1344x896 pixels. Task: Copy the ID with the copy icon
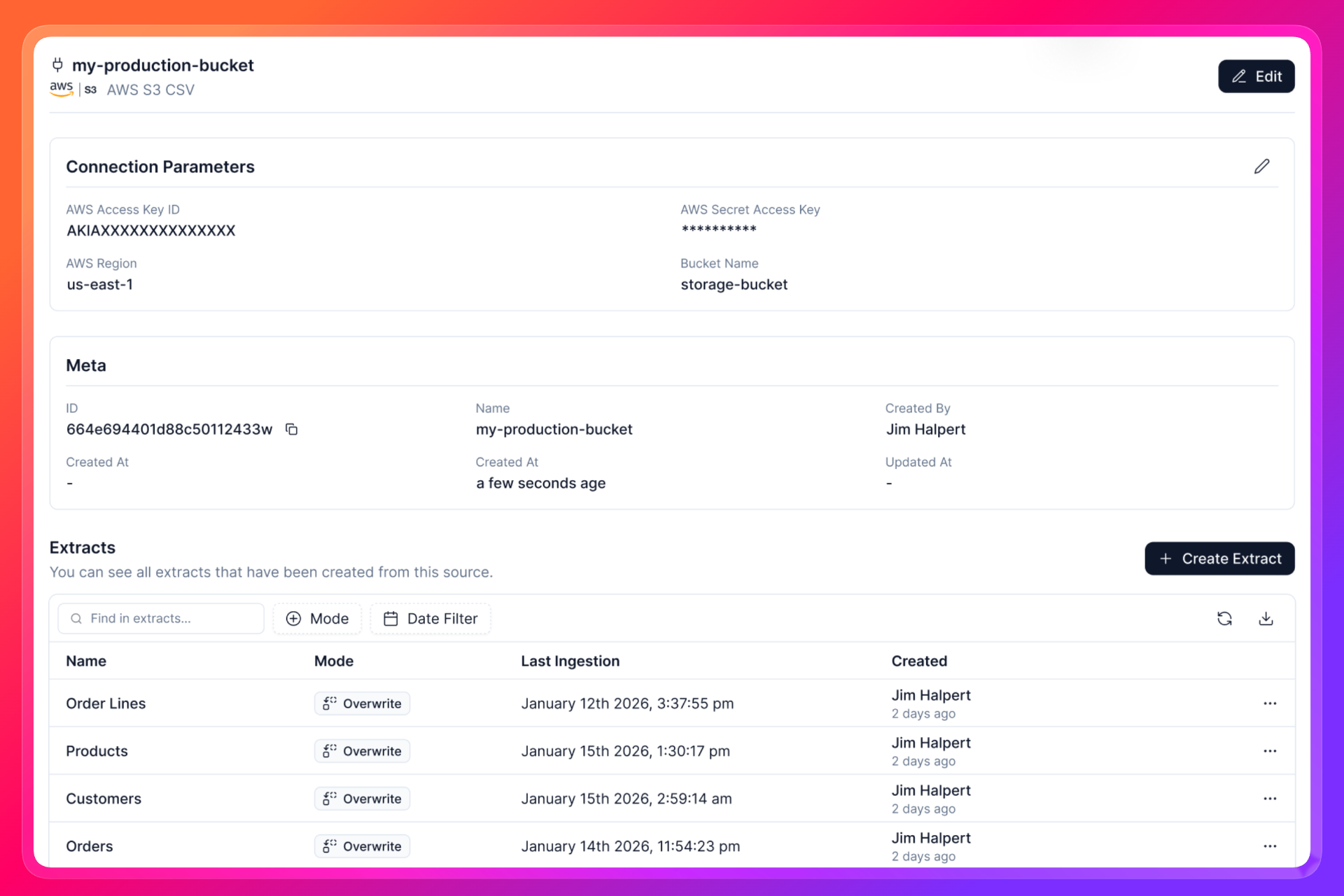291,429
